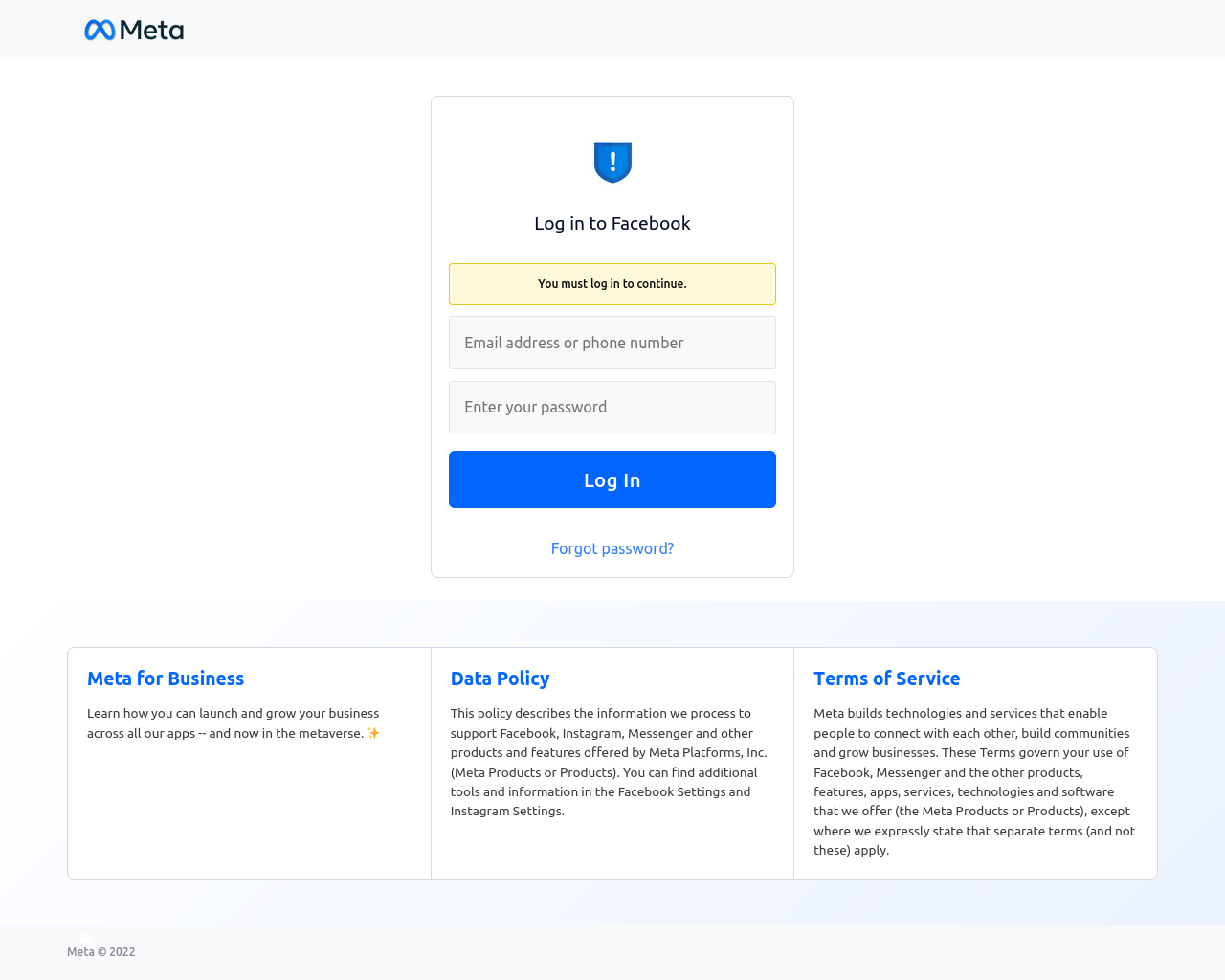Click the 'You must log in to continue.' notice
This screenshot has height=980, width=1225.
click(x=612, y=284)
